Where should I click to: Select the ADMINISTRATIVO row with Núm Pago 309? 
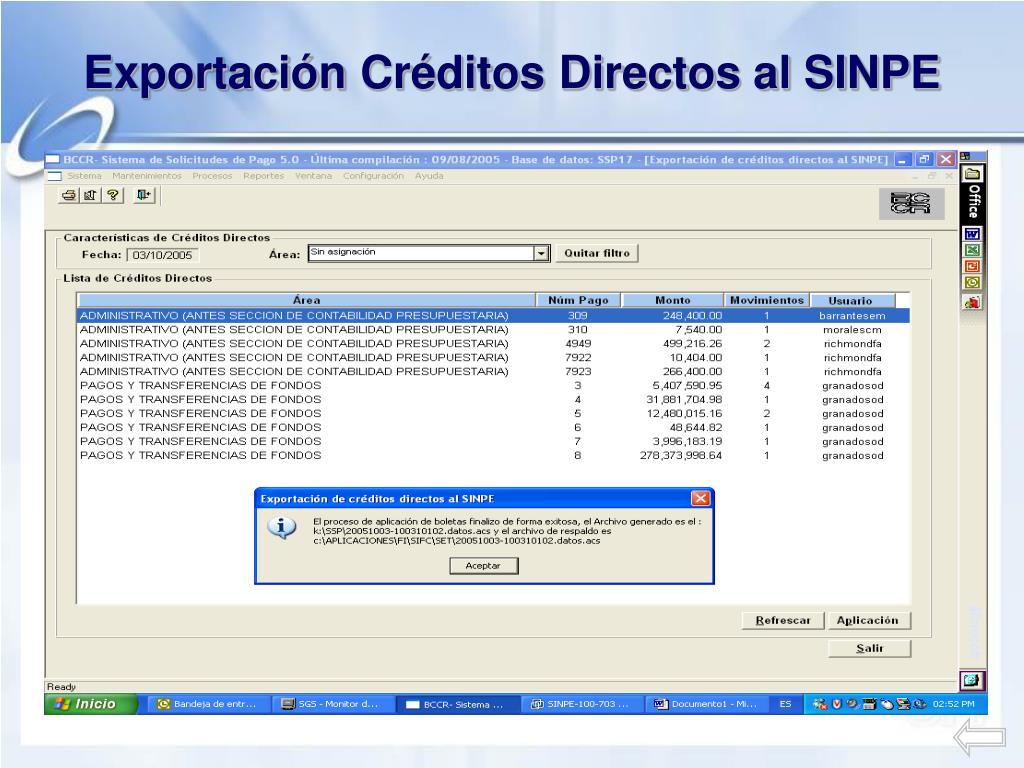point(493,316)
